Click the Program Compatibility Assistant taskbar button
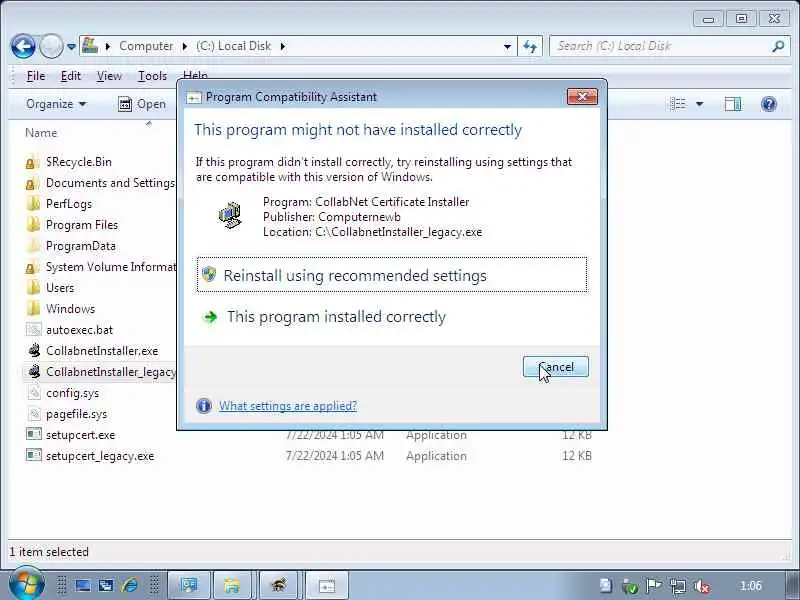 (x=327, y=585)
